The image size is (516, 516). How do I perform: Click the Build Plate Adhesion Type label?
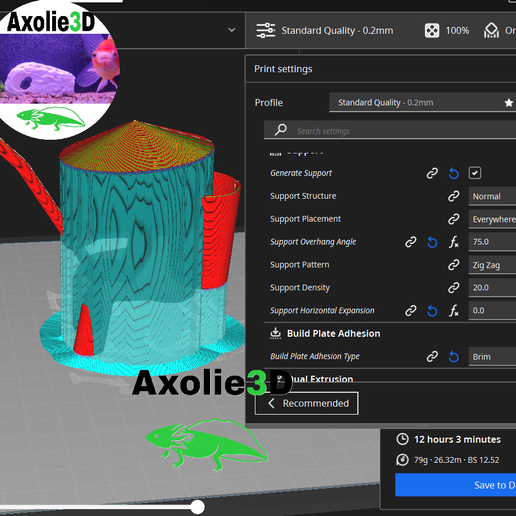pyautogui.click(x=315, y=357)
